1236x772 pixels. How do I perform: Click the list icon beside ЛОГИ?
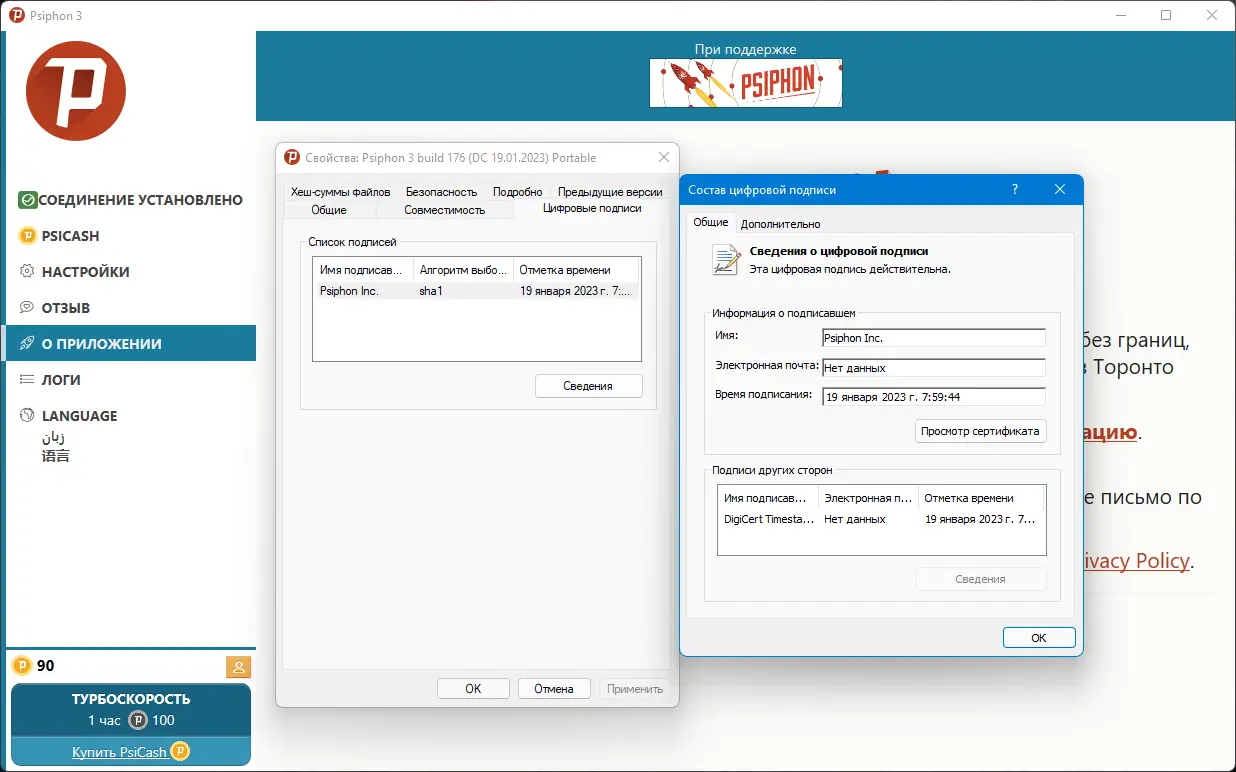click(x=28, y=380)
